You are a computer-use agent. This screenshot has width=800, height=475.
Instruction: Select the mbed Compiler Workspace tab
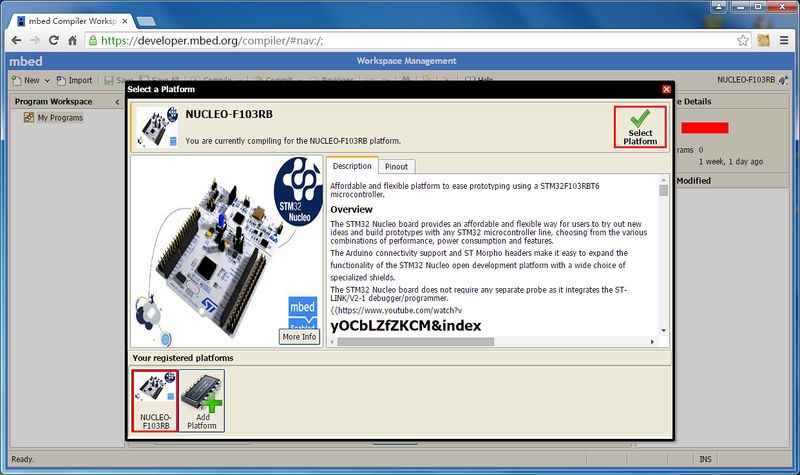[x=72, y=21]
